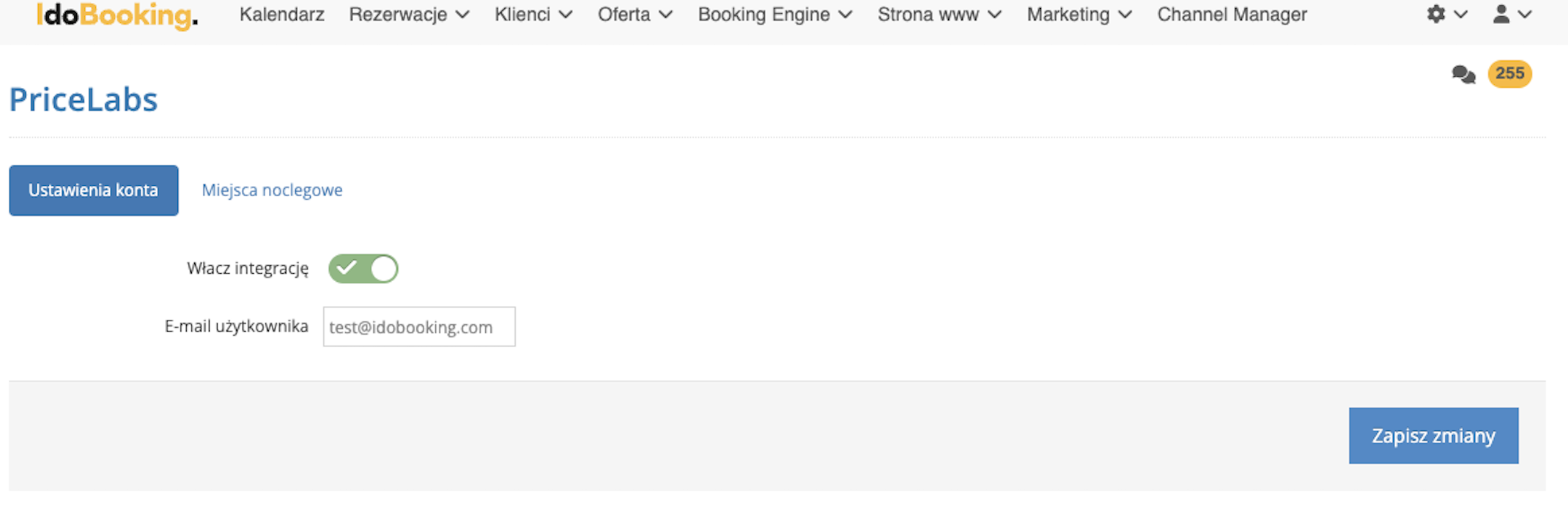Viewport: 1568px width, 511px height.
Task: Open the Oferta dropdown menu
Action: tap(635, 15)
